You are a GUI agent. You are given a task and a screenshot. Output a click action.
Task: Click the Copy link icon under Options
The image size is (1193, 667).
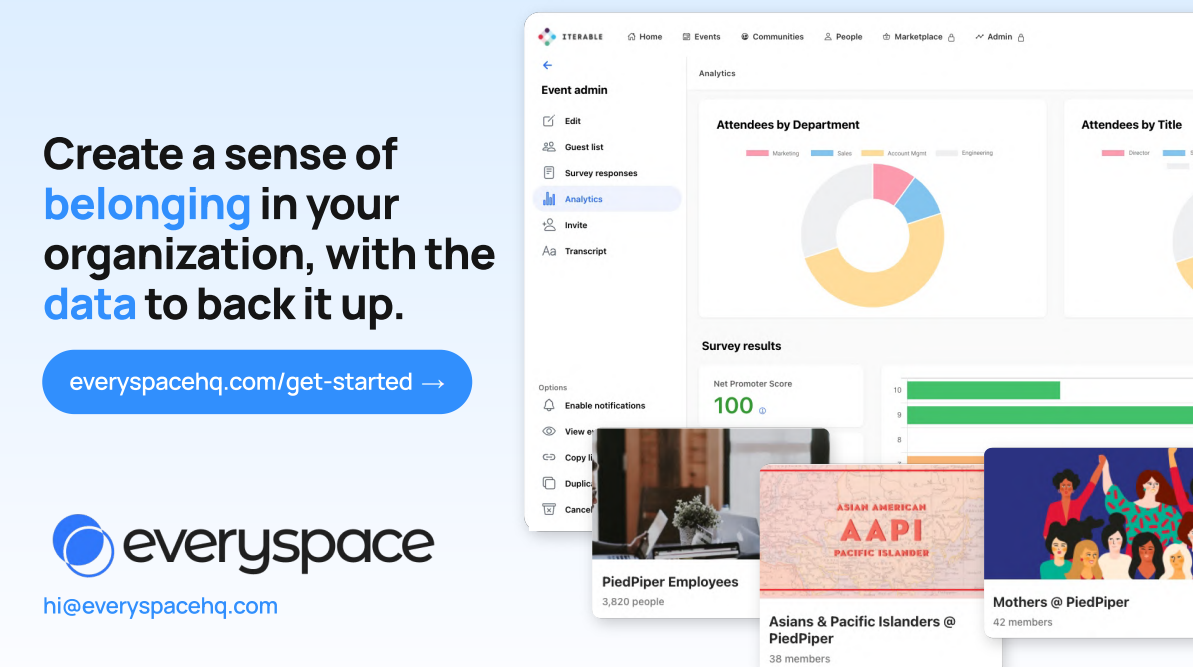(551, 457)
